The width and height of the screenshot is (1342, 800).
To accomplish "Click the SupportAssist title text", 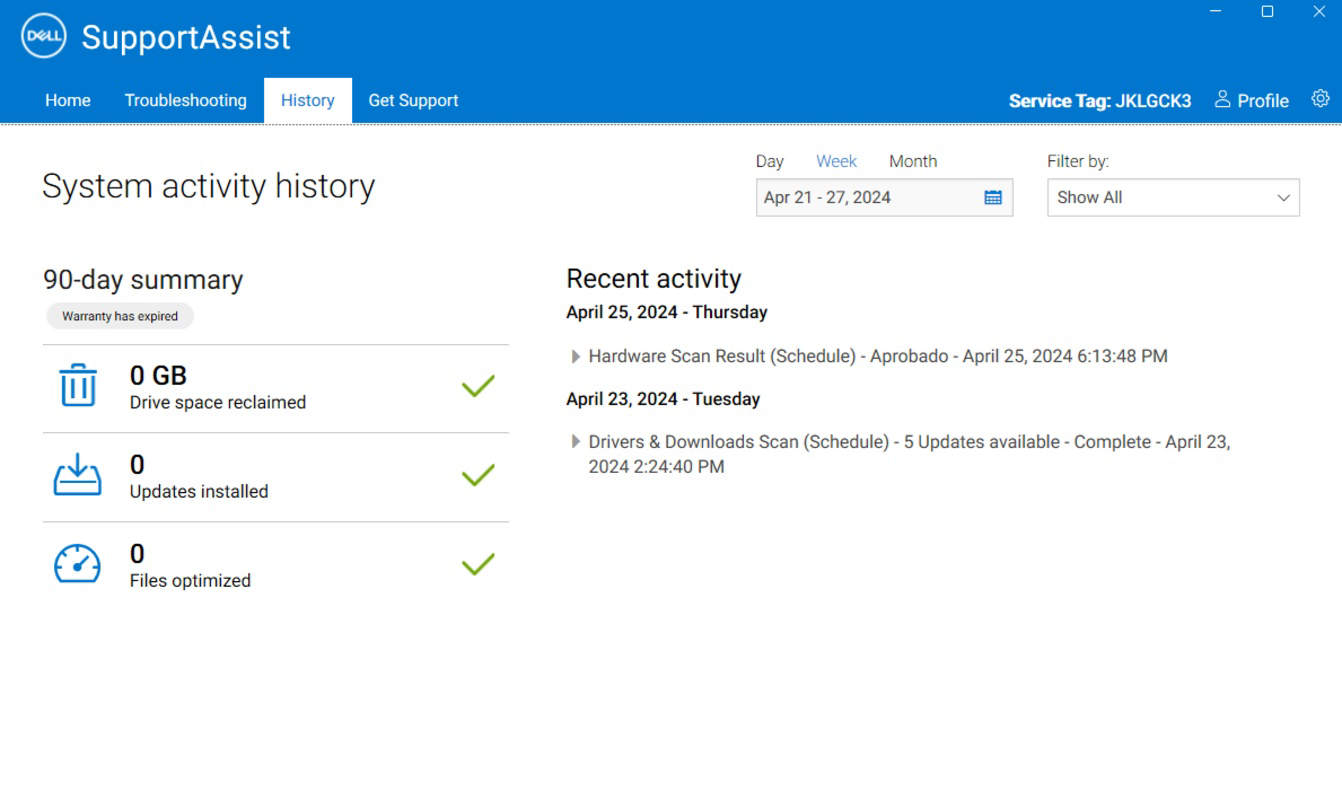I will 186,37.
